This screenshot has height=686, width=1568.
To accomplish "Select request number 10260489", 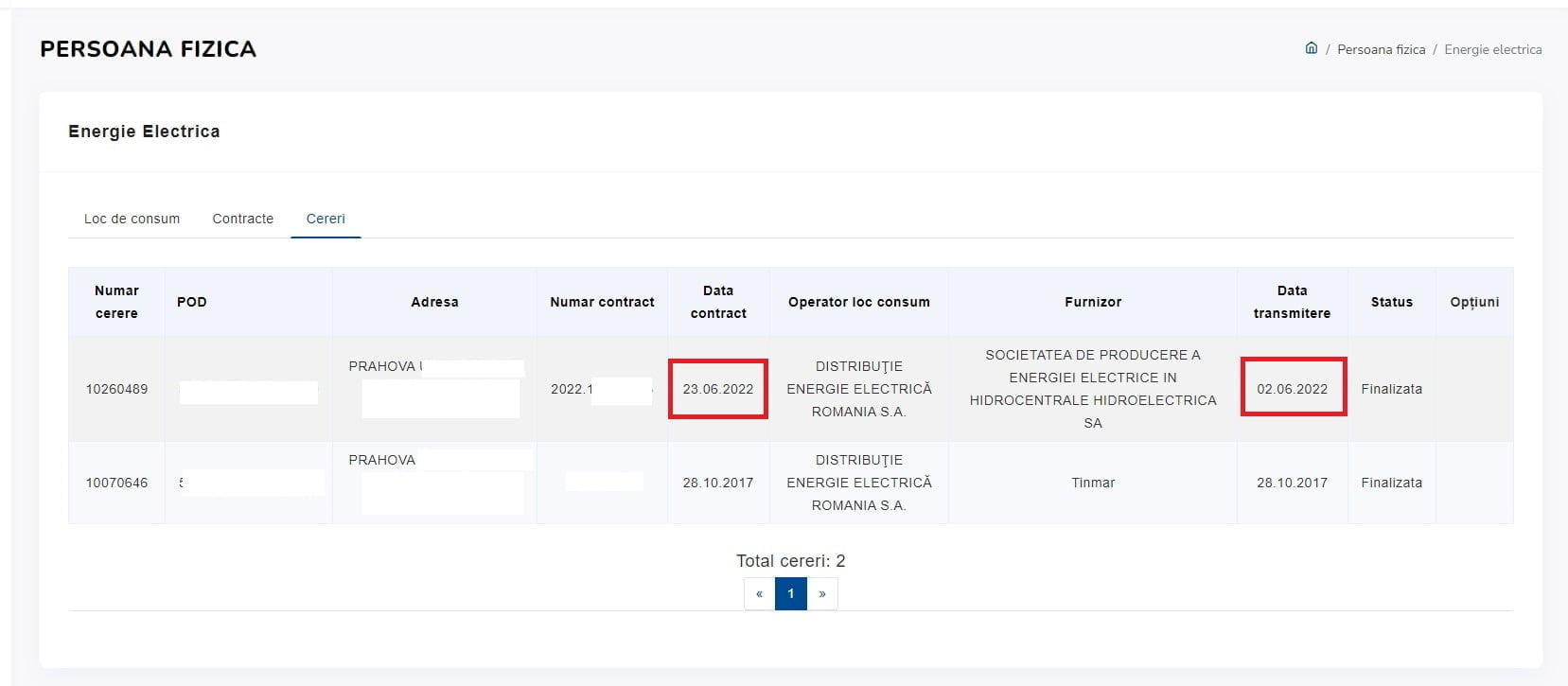I will coord(116,389).
